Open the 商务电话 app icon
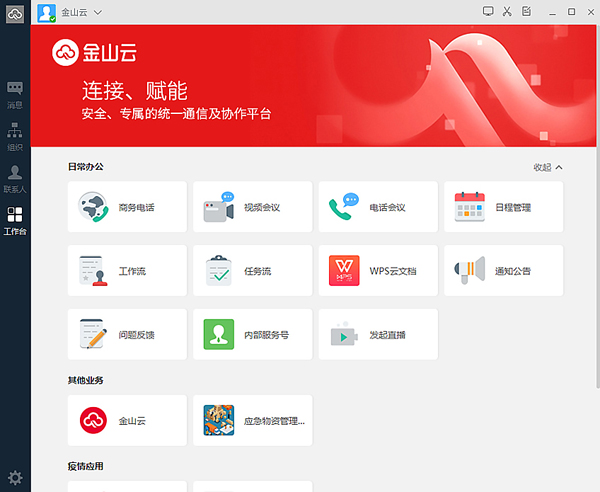The width and height of the screenshot is (600, 492). coord(93,207)
